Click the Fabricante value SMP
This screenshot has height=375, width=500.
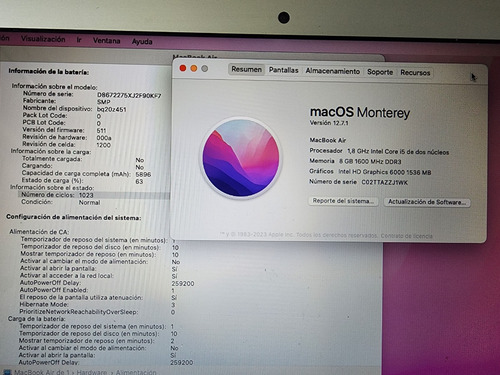click(x=104, y=102)
